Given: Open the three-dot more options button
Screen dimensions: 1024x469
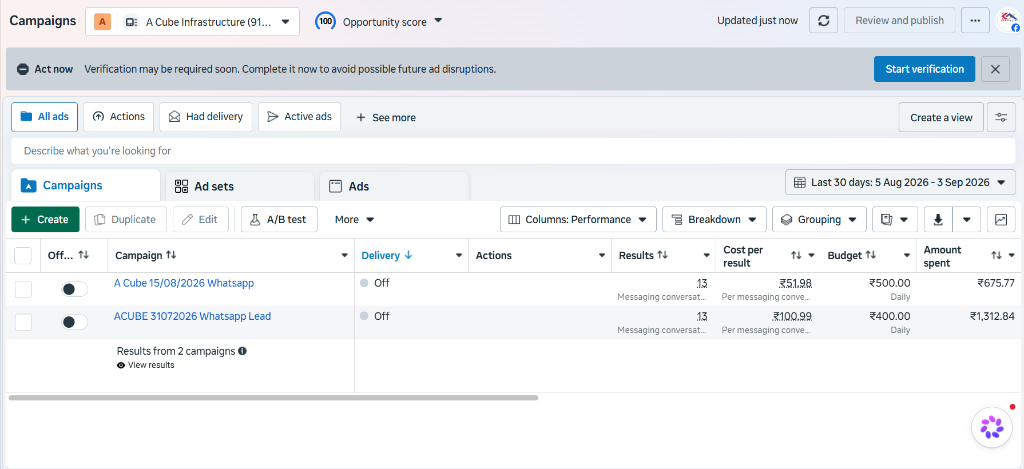Looking at the screenshot, I should click(975, 20).
